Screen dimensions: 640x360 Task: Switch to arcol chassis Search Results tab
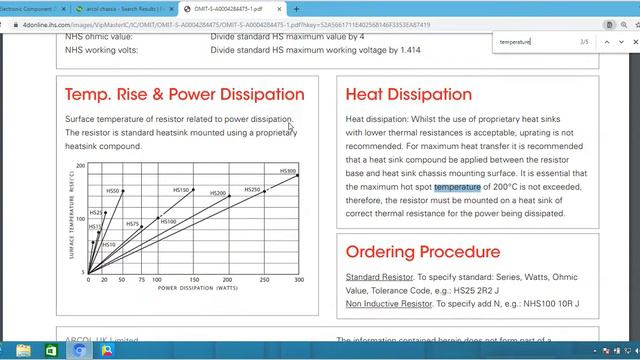click(124, 9)
